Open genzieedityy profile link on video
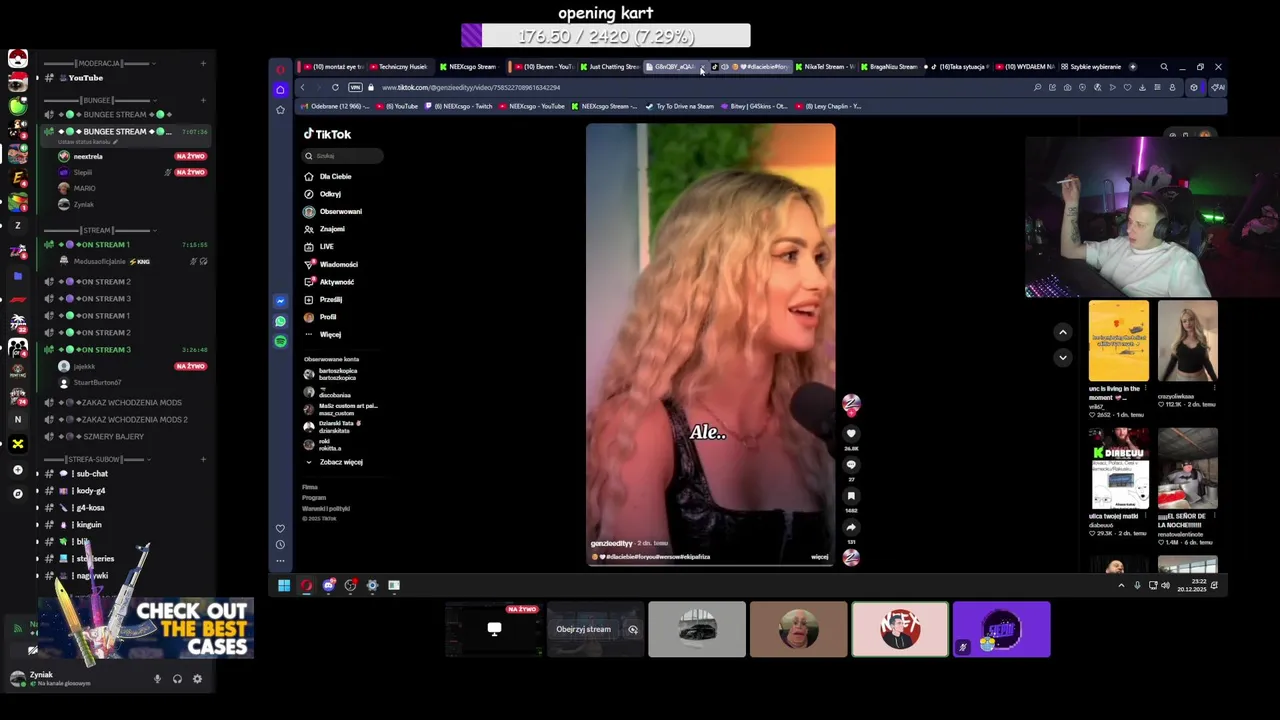Image resolution: width=1280 pixels, height=720 pixels. (x=611, y=544)
